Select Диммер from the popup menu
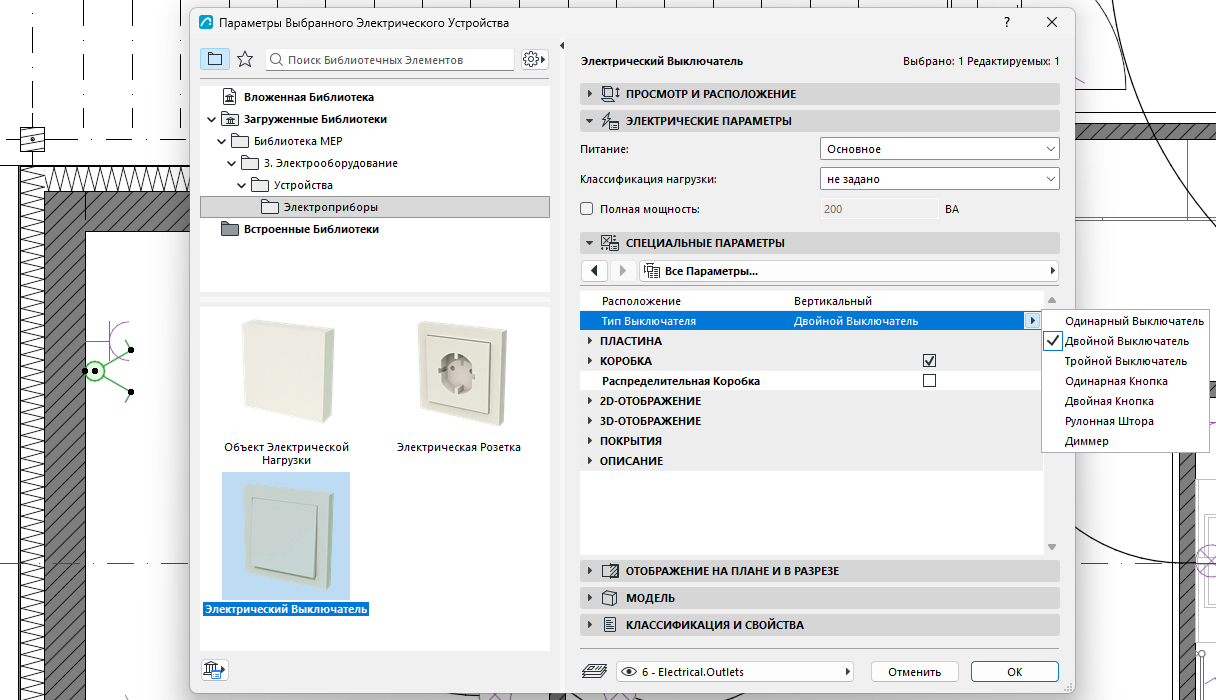Image resolution: width=1216 pixels, height=700 pixels. point(1127,441)
